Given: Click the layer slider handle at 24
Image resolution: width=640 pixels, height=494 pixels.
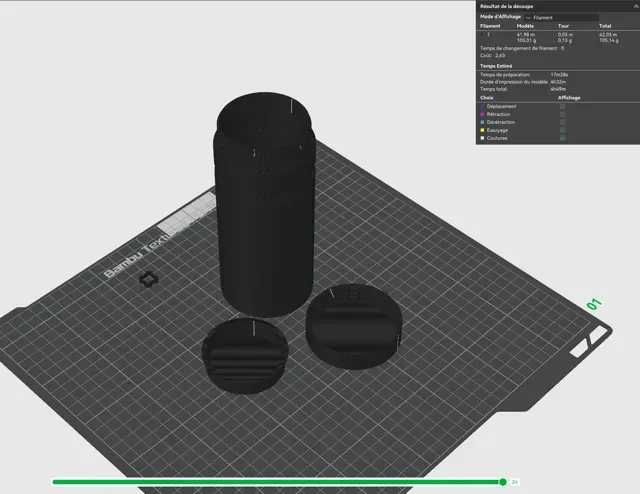Looking at the screenshot, I should coord(503,482).
